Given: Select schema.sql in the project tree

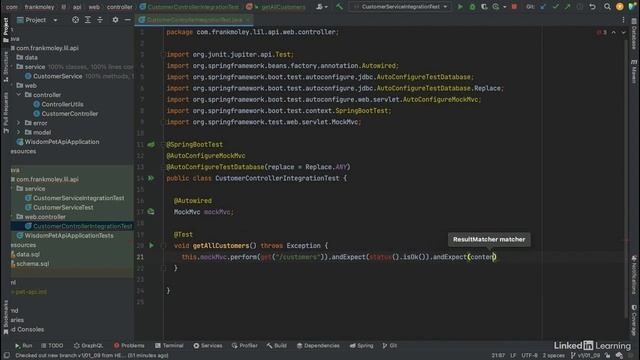Looking at the screenshot, I should pos(30,264).
